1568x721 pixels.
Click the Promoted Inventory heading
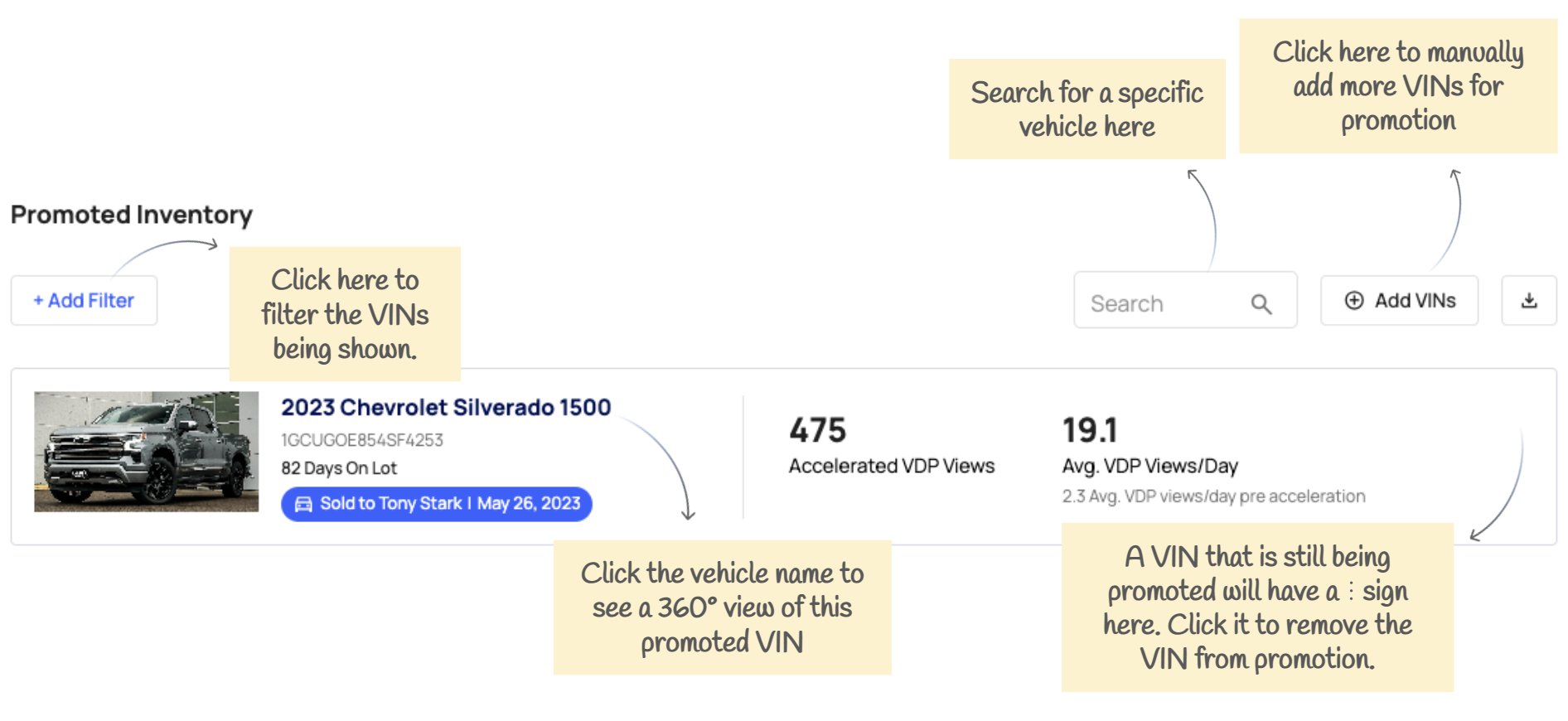tap(131, 215)
